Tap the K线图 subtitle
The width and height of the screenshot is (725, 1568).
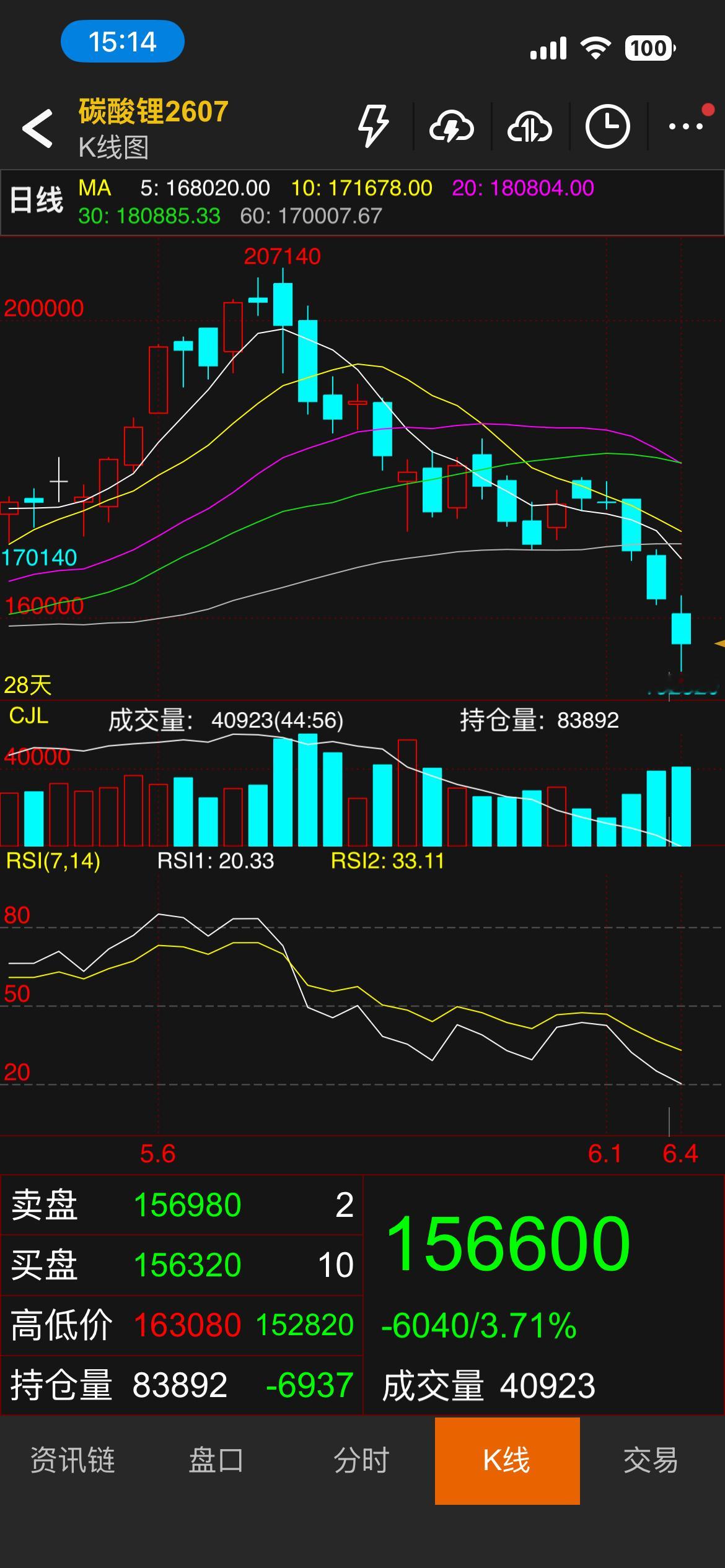[113, 148]
